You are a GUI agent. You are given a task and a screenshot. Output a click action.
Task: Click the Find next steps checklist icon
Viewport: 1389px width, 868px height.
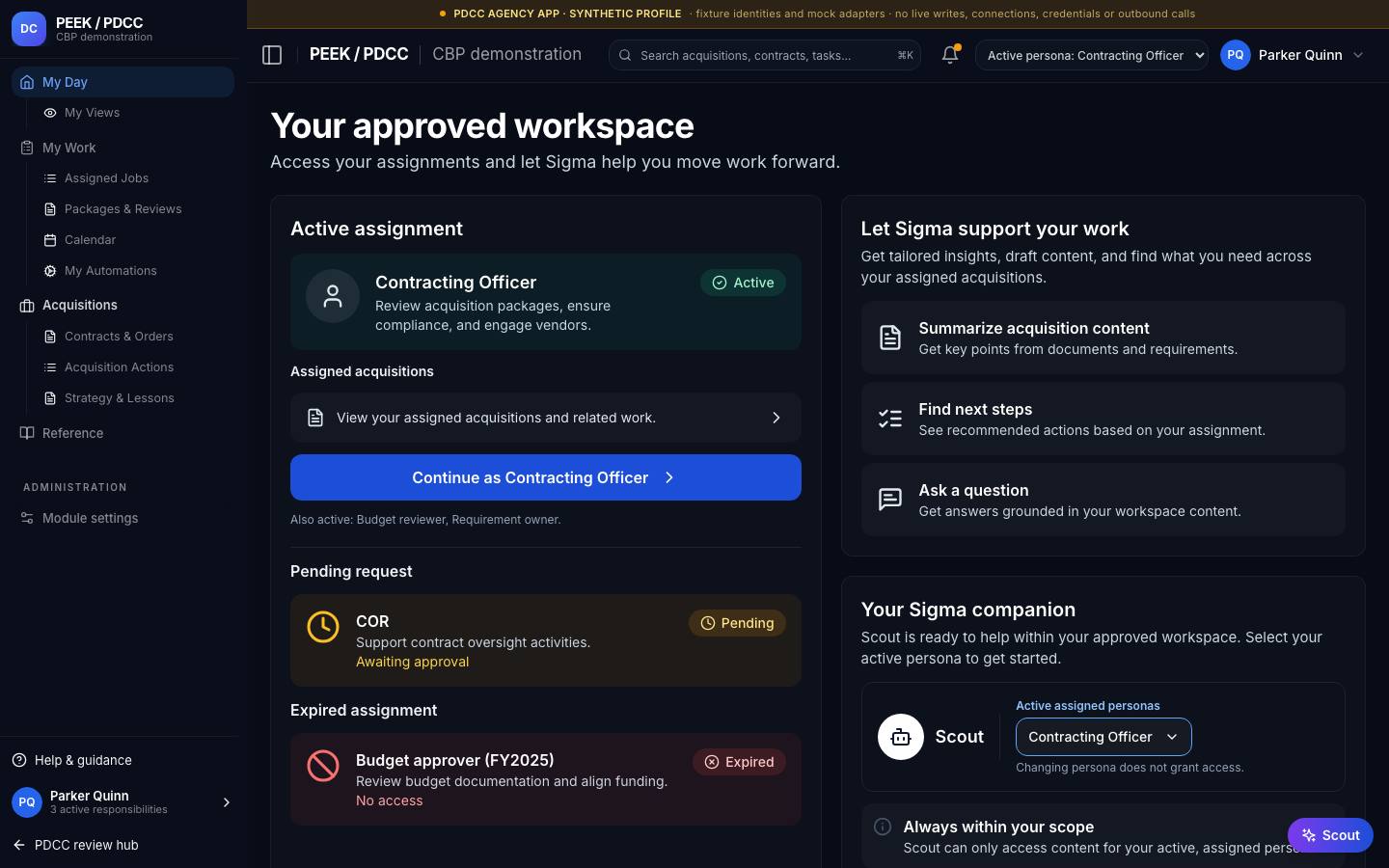[x=890, y=419]
